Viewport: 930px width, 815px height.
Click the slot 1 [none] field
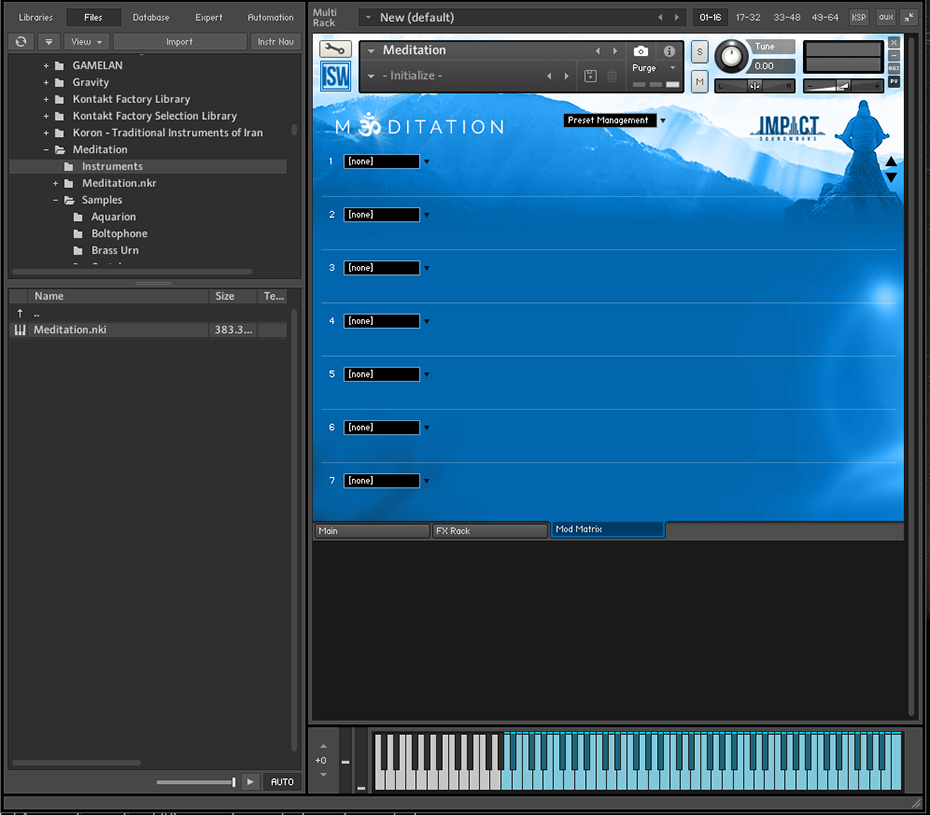[x=381, y=161]
